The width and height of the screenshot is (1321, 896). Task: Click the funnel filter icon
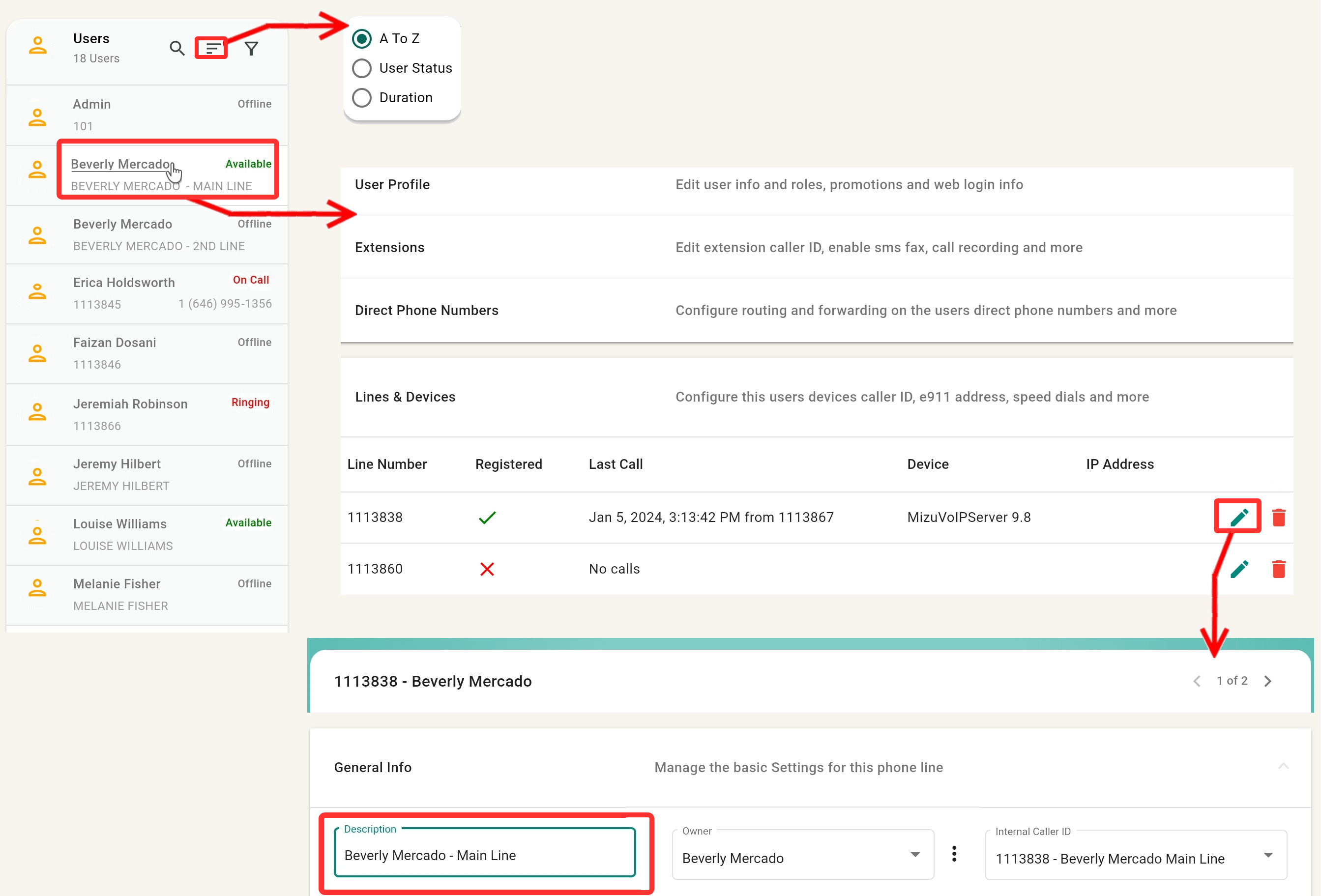pos(251,48)
